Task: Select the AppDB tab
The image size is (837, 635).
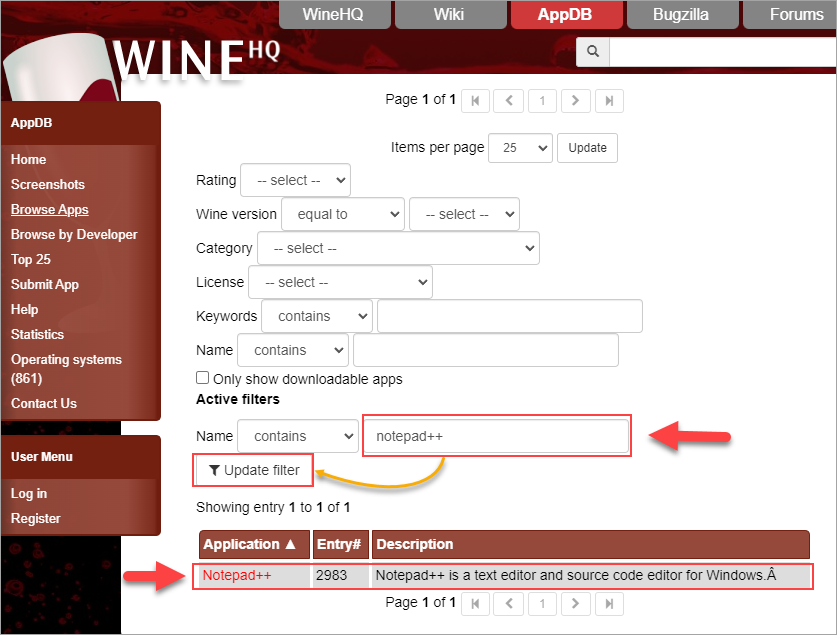Action: coord(566,14)
